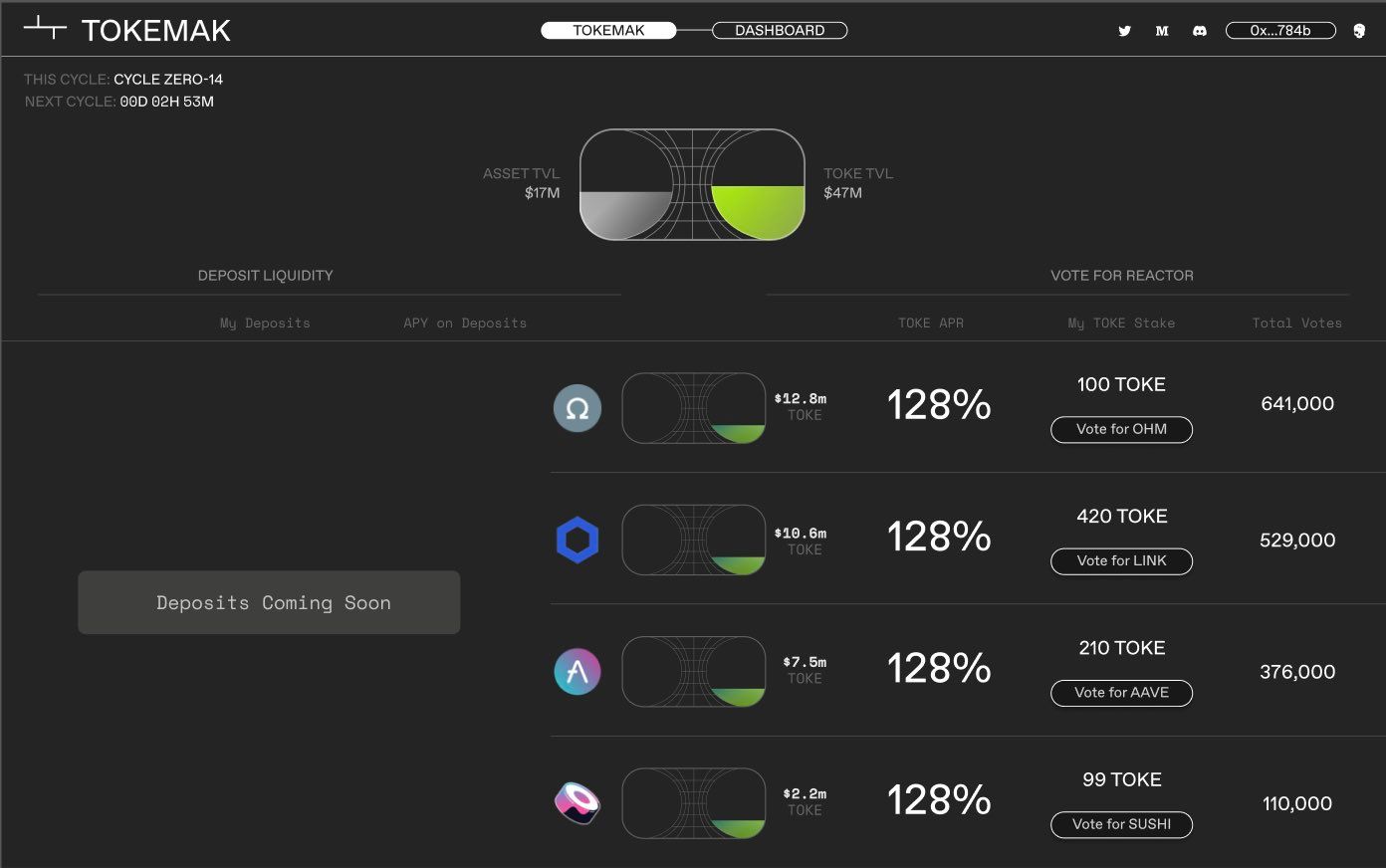The image size is (1386, 868).
Task: Select the SUSHI token icon
Action: (577, 802)
